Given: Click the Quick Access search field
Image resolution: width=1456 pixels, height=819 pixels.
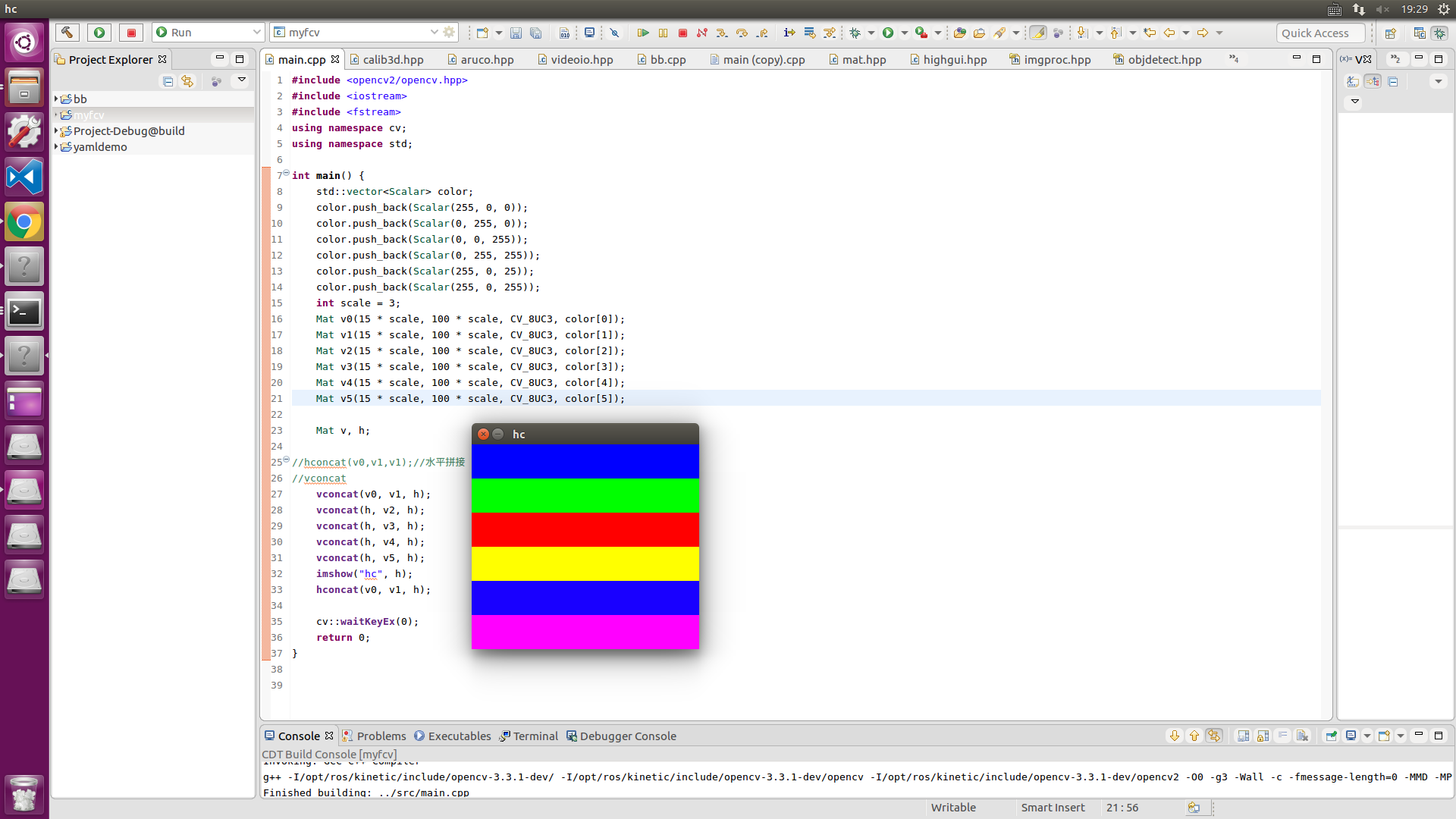Looking at the screenshot, I should [1320, 33].
